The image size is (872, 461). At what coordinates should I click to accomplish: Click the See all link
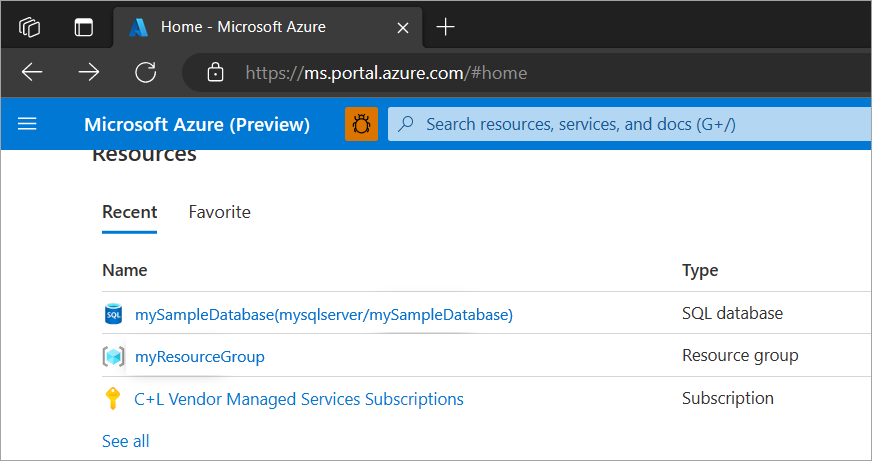126,441
